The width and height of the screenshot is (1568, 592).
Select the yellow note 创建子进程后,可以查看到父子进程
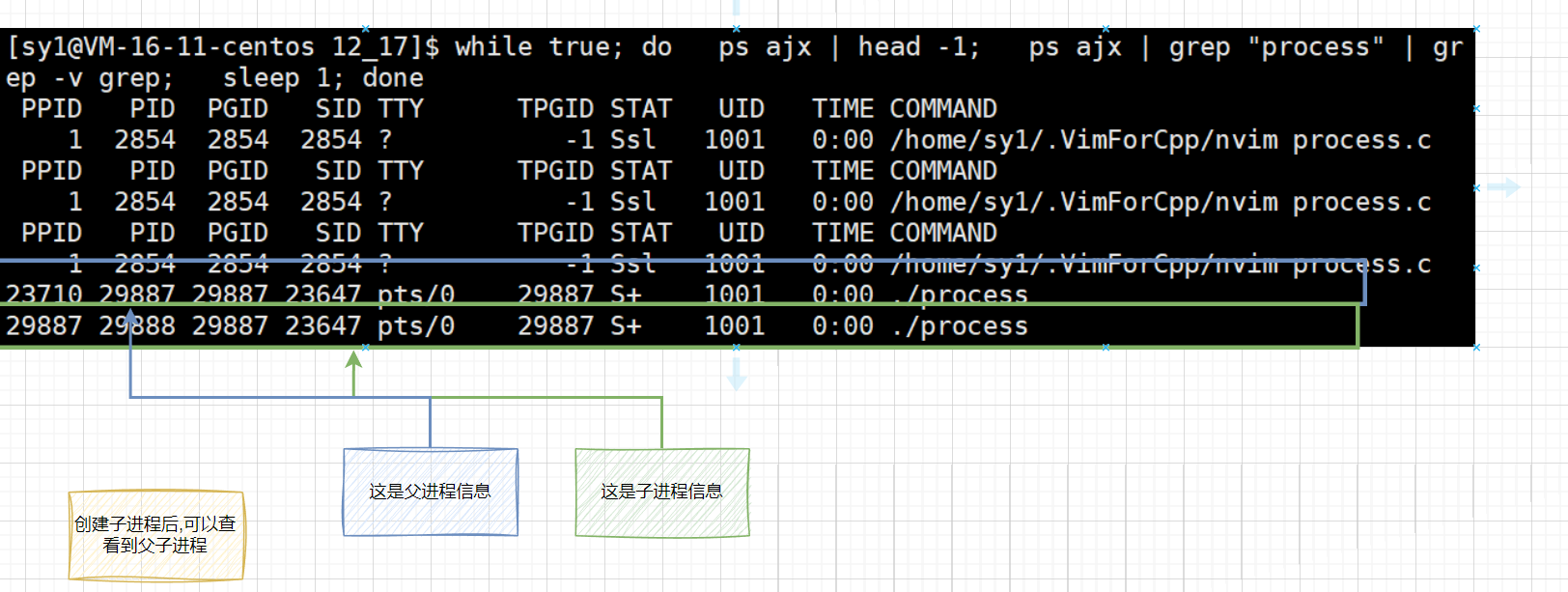pos(155,535)
